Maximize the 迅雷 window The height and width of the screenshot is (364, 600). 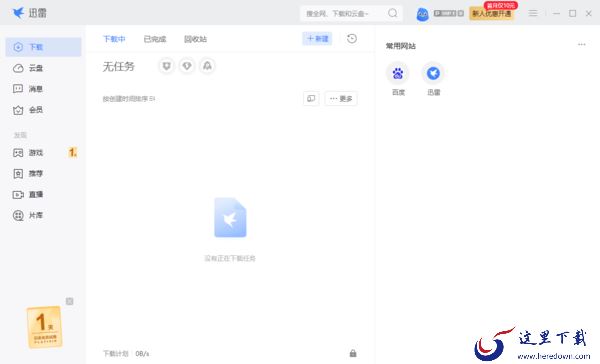pyautogui.click(x=572, y=13)
